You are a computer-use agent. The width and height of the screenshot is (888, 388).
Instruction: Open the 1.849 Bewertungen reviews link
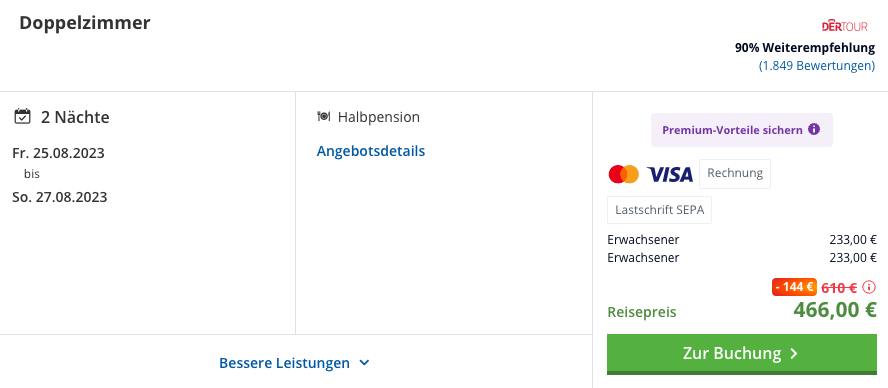(817, 65)
